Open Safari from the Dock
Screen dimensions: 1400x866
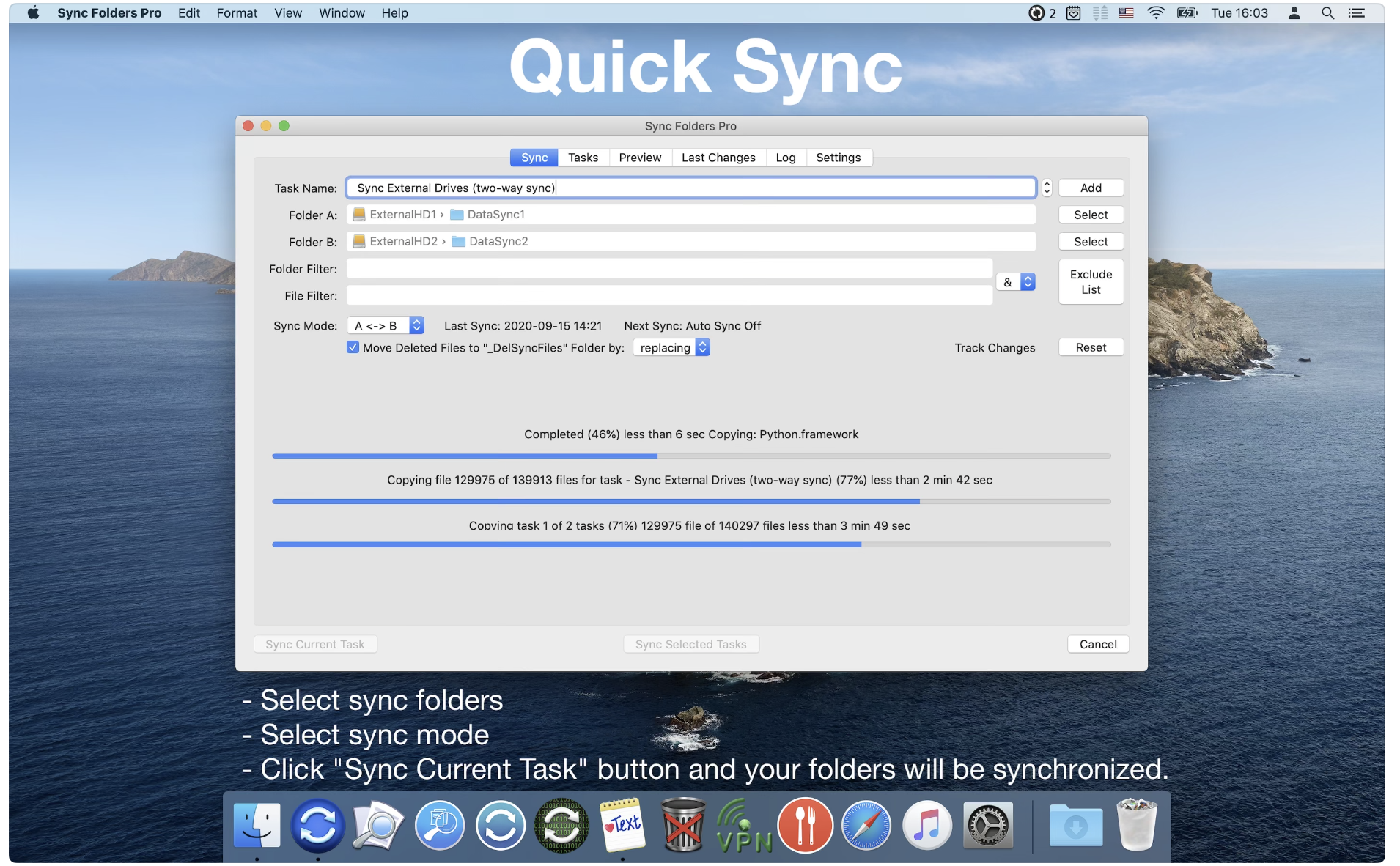[866, 826]
